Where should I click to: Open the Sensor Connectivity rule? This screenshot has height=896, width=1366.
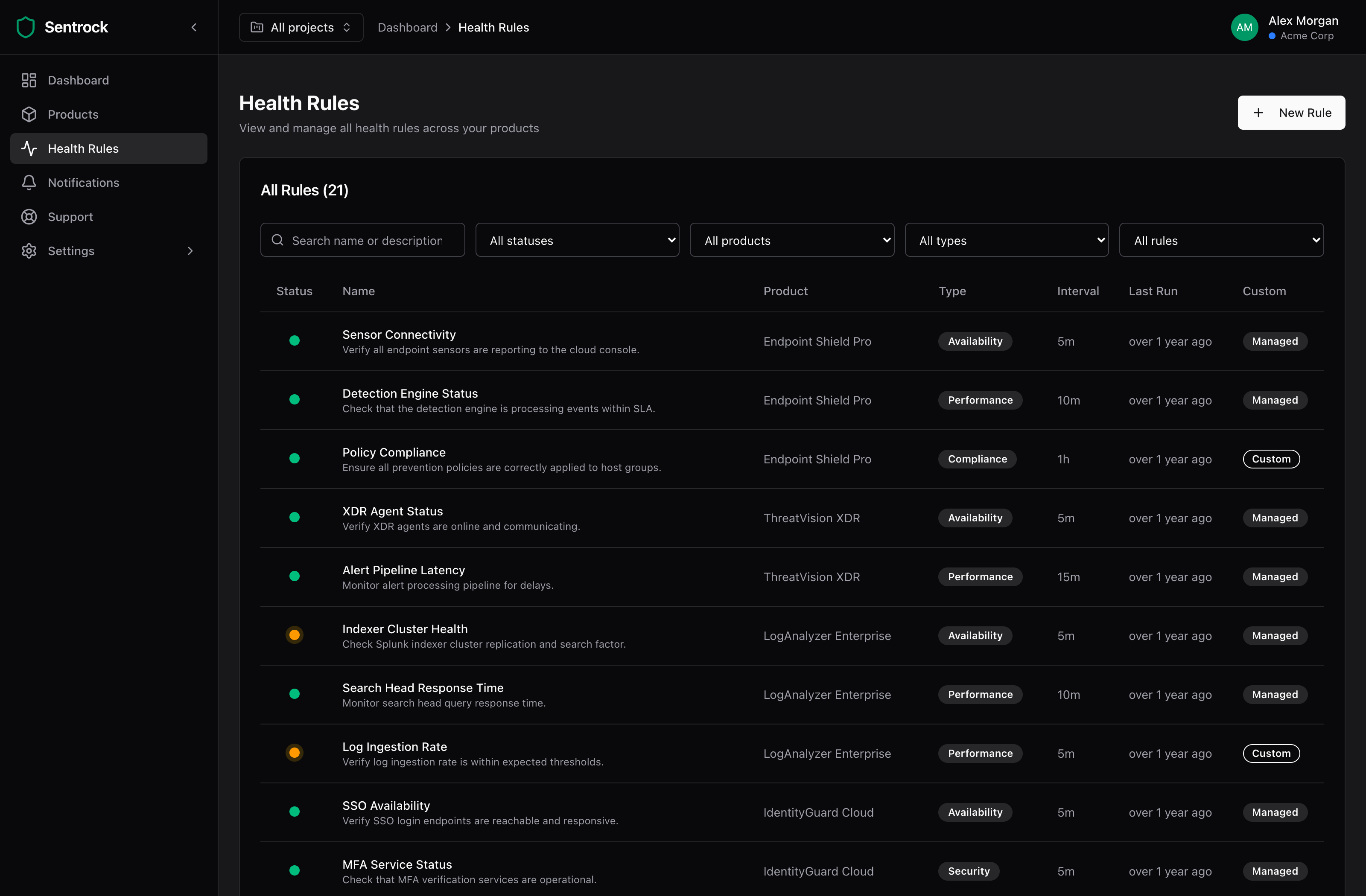coord(791,341)
